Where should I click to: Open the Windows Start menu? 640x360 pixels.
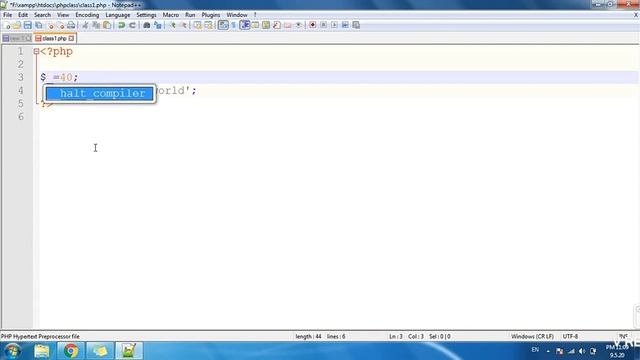point(12,351)
